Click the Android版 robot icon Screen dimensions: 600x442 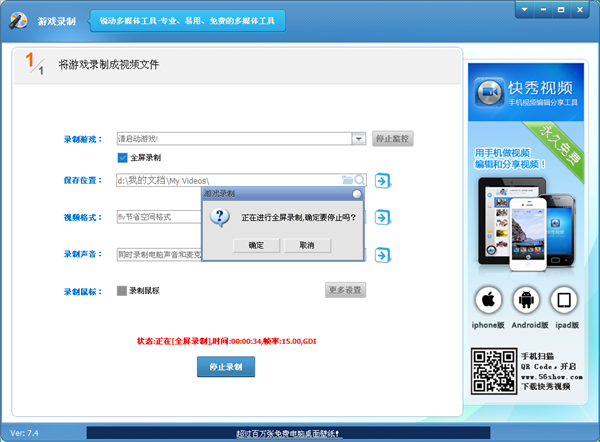click(526, 300)
